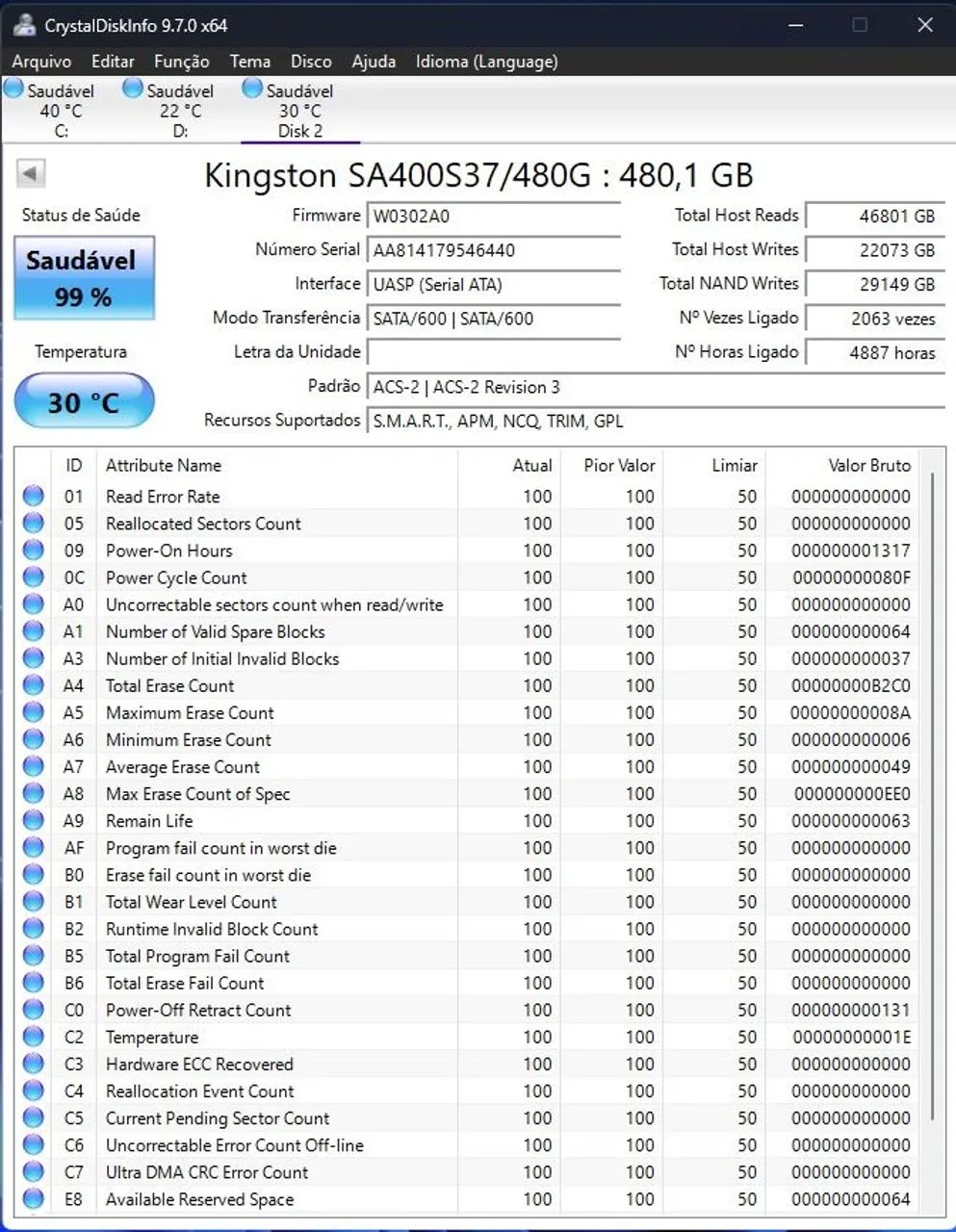Open the Disco menu
The width and height of the screenshot is (956, 1232).
pos(311,62)
